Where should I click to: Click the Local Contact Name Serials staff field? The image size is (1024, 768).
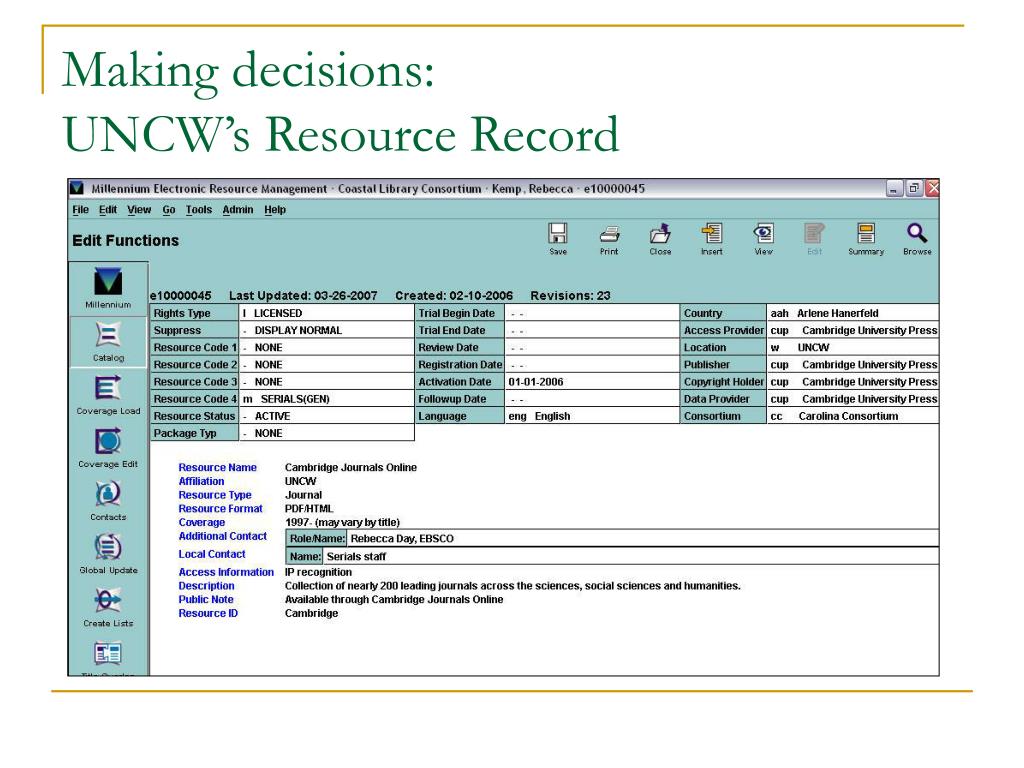click(x=631, y=556)
